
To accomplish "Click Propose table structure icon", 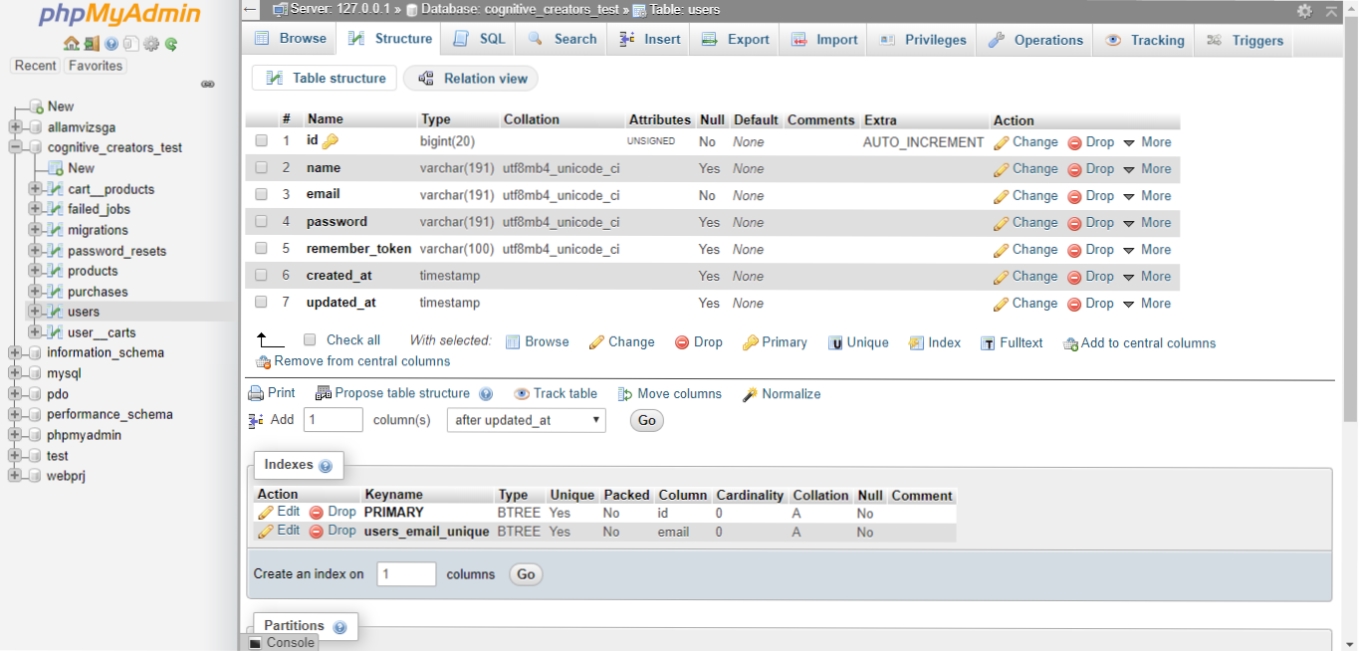I will pyautogui.click(x=323, y=394).
